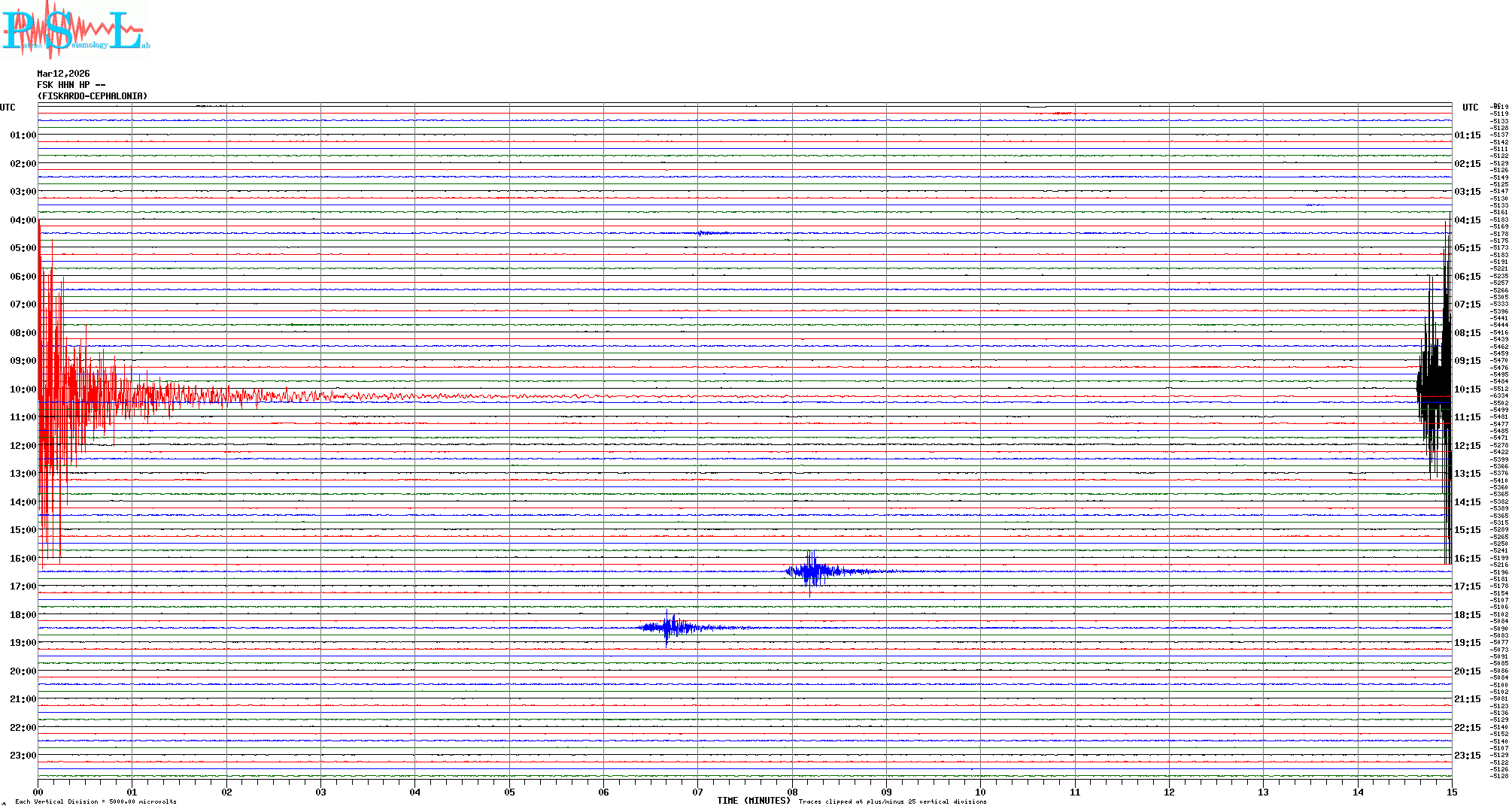
Task: Click the minute 15 tick label at bottom
Action: 1451,792
